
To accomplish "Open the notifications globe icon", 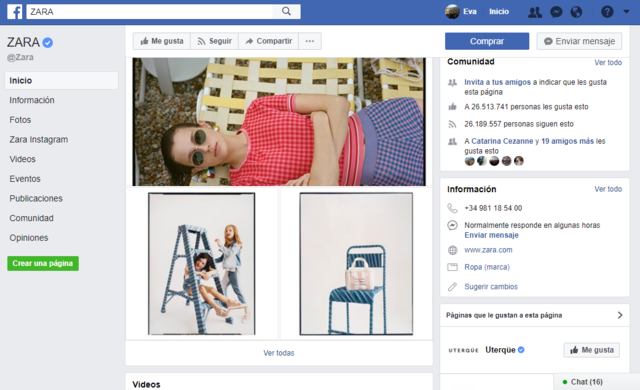I will pyautogui.click(x=576, y=12).
